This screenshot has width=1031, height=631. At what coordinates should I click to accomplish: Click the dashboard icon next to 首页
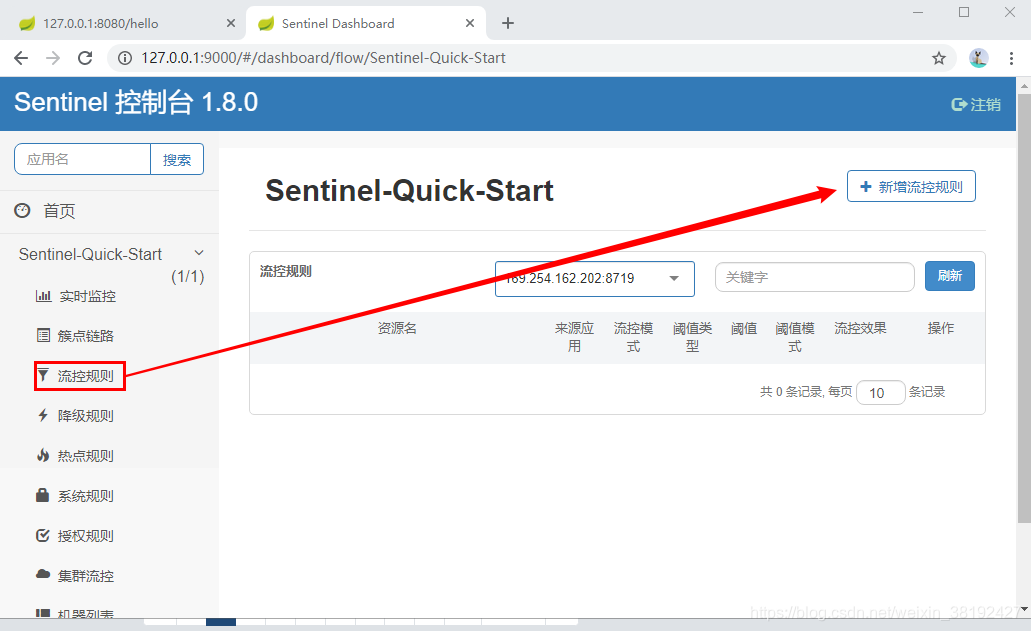[x=22, y=210]
